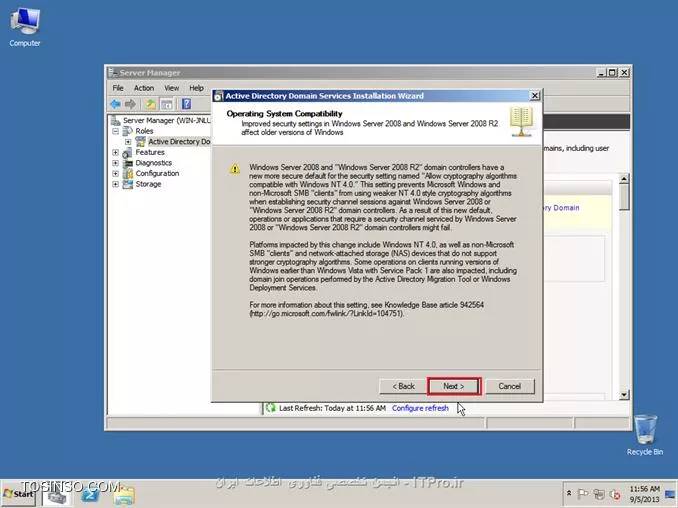Expand the Active Directory Domain Services node
678x508 pixels.
(x=128, y=142)
